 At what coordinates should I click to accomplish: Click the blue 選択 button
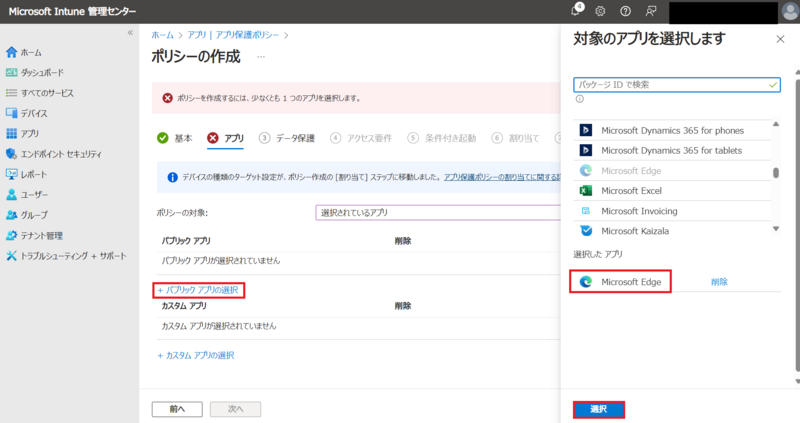(x=598, y=409)
